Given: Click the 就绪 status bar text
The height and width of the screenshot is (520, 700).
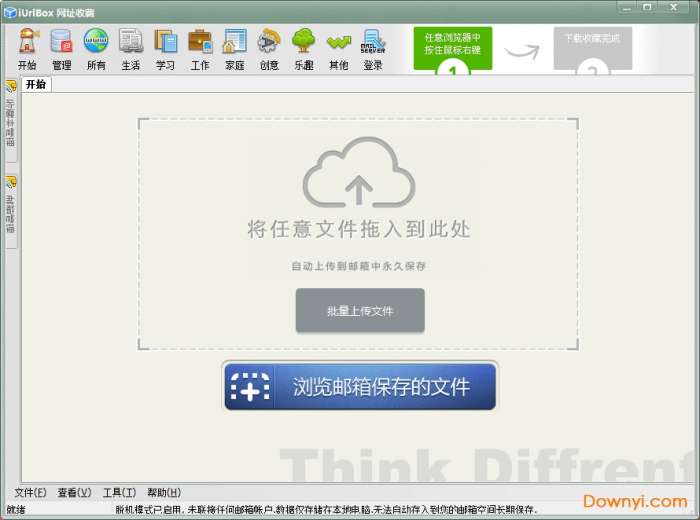Looking at the screenshot, I should click(x=16, y=509).
